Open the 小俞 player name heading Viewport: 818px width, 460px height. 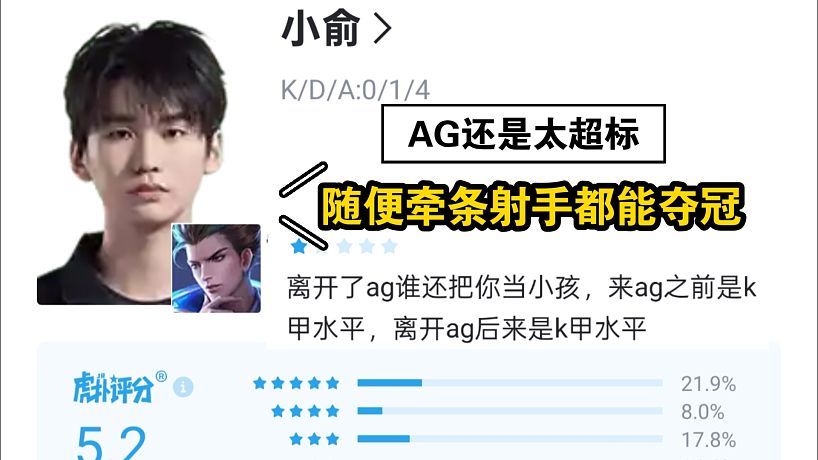click(321, 29)
